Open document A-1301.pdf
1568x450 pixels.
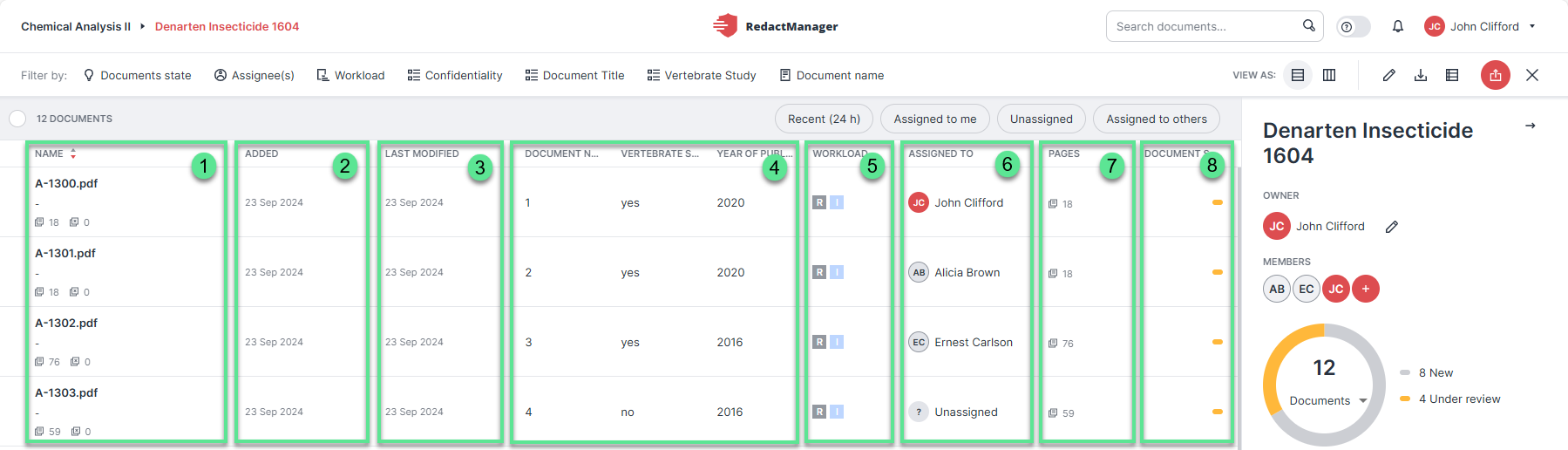point(65,253)
